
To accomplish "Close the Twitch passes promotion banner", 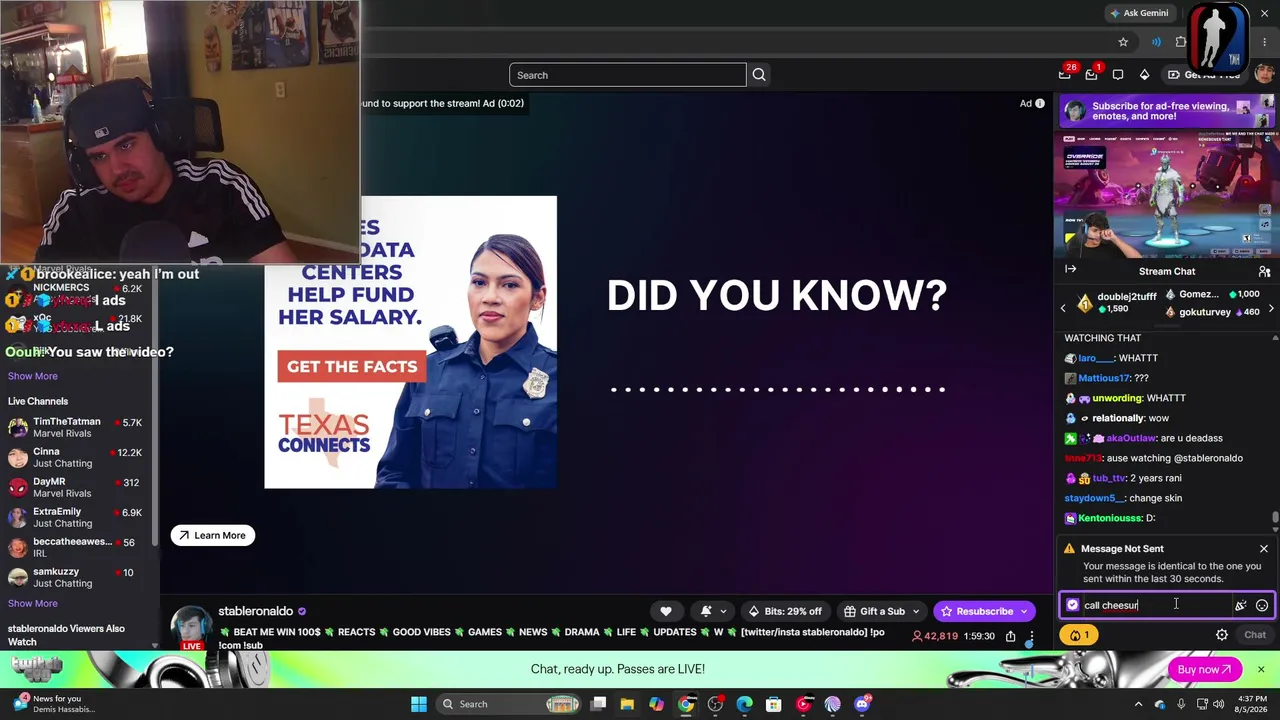I will [1261, 669].
